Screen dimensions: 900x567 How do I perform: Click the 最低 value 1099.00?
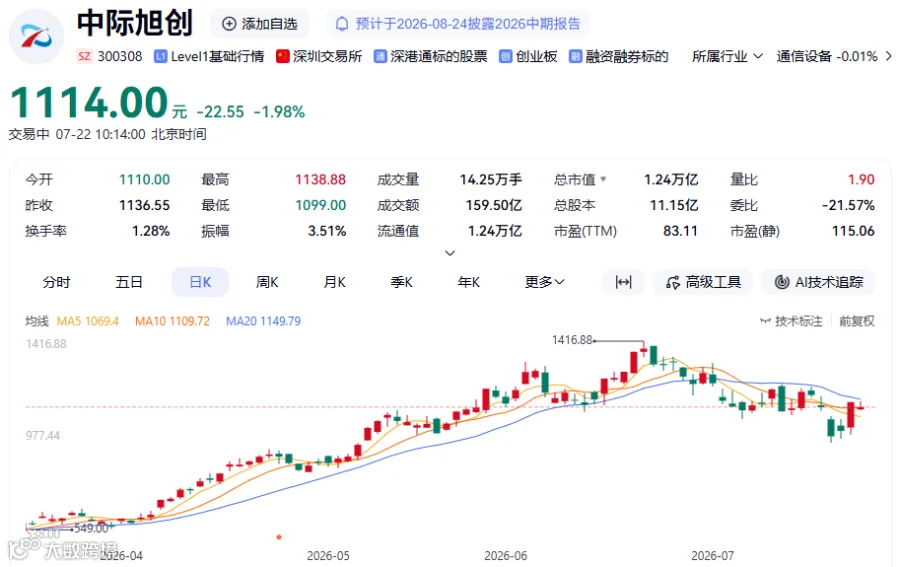click(320, 205)
